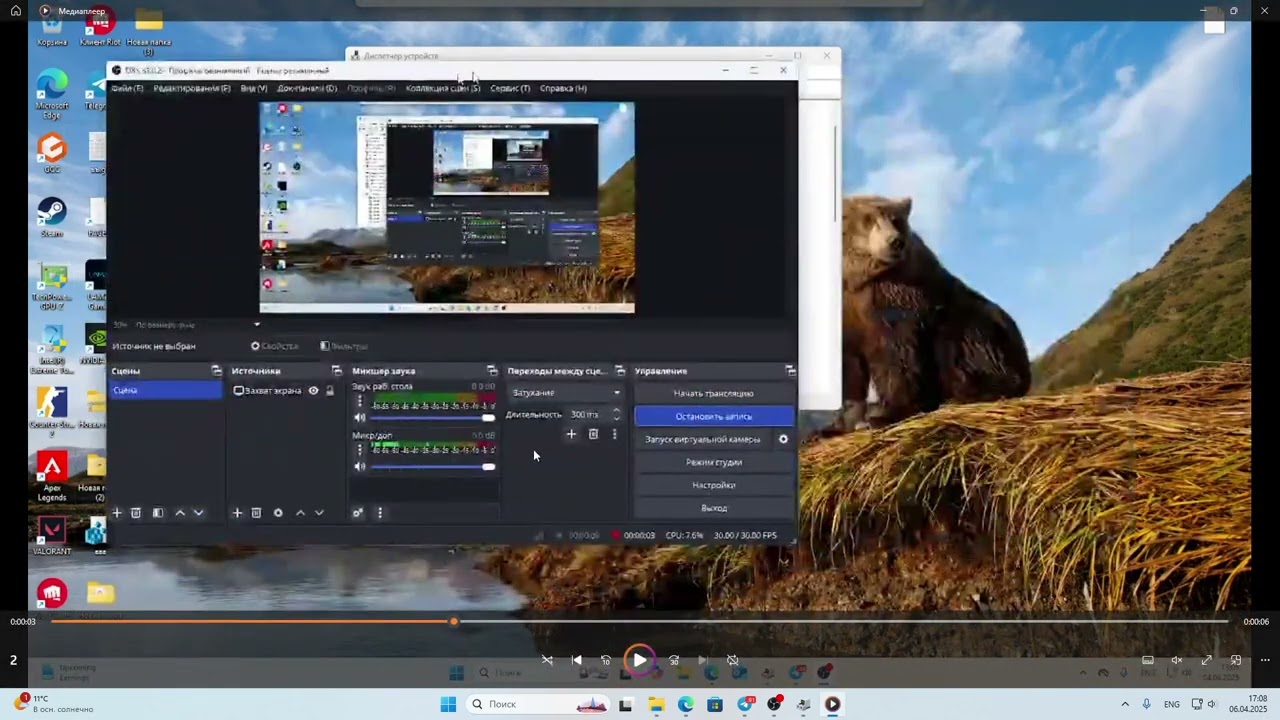Open Док-панели menu in OBS

(307, 88)
